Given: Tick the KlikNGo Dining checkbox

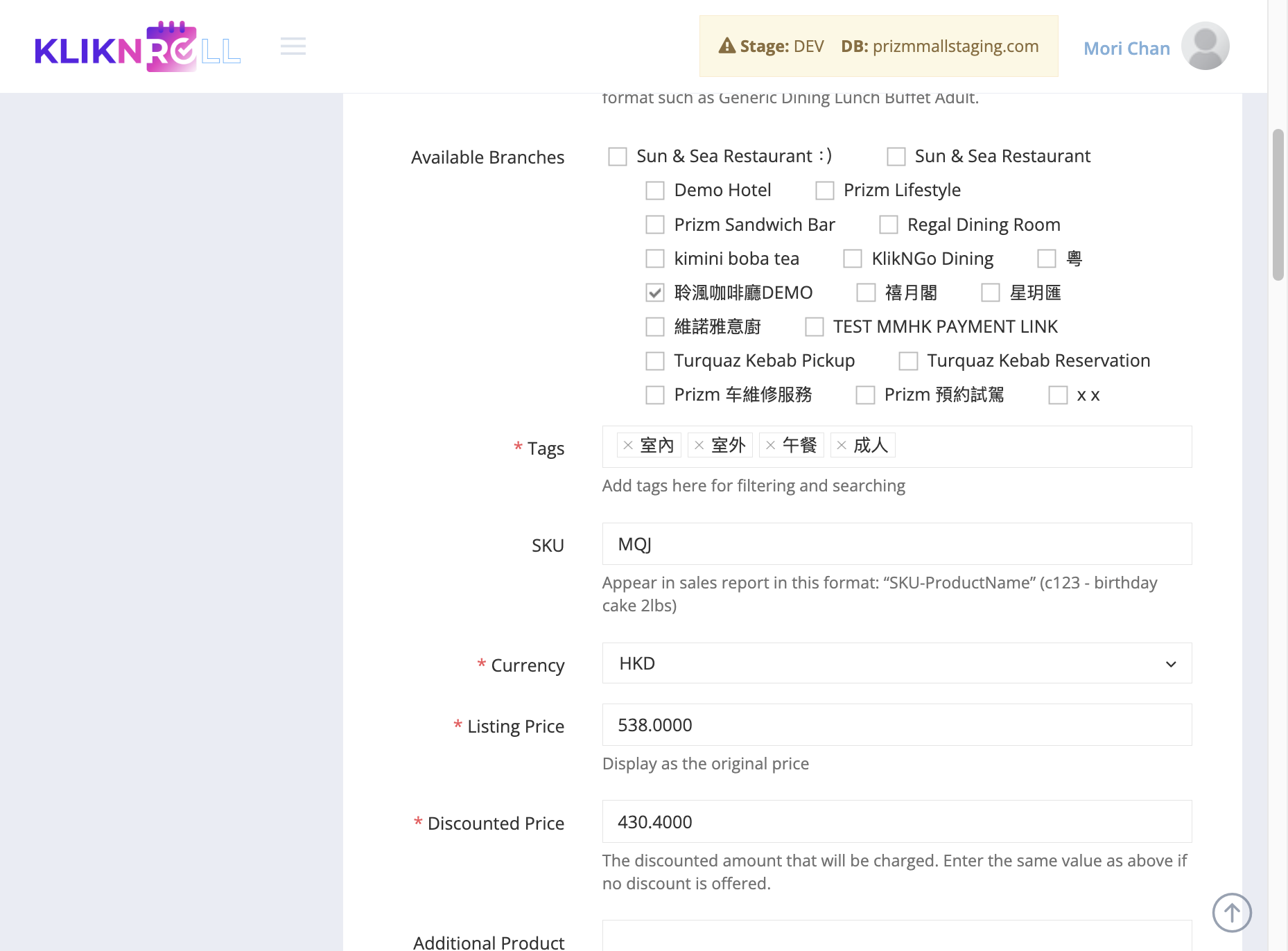Looking at the screenshot, I should 853,259.
